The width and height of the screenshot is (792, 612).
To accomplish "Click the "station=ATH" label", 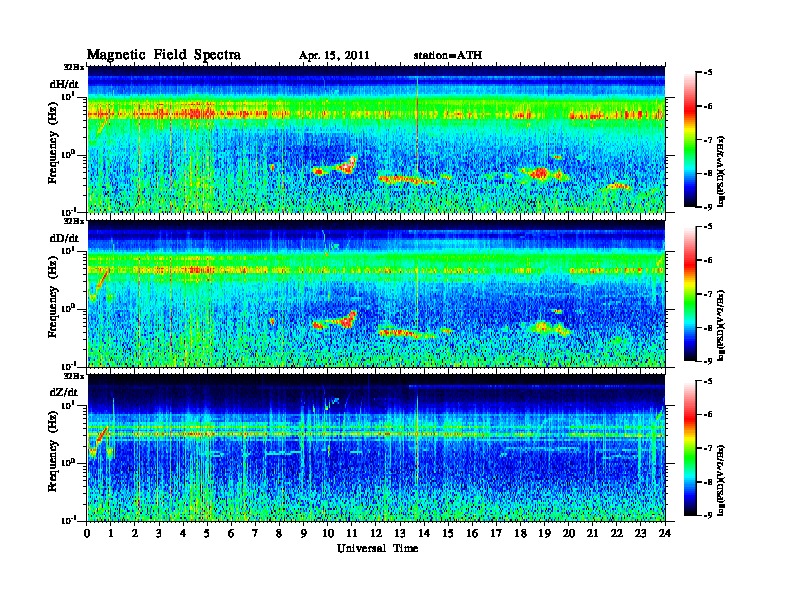I will coord(448,55).
